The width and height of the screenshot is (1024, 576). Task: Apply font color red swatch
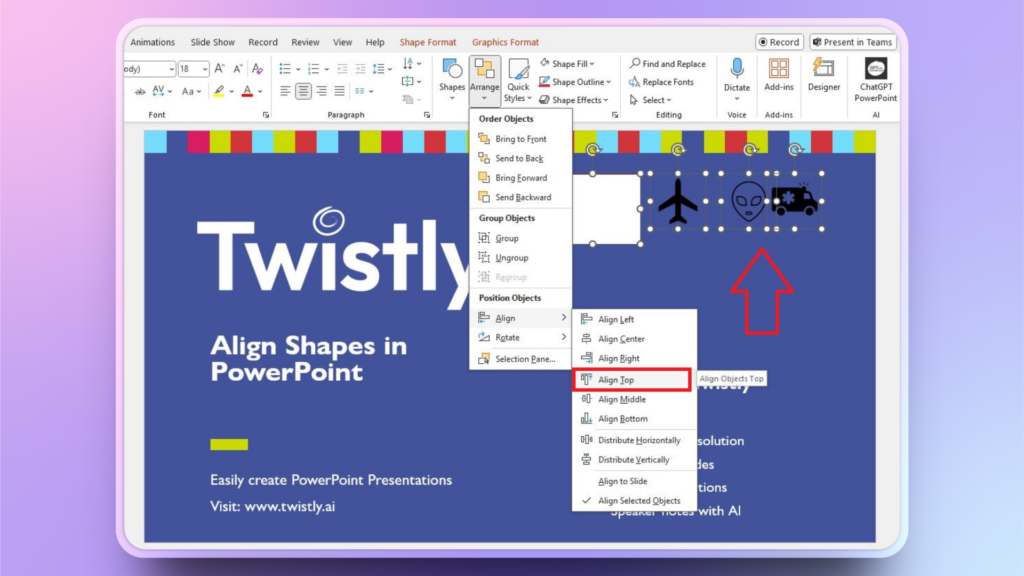coord(247,91)
